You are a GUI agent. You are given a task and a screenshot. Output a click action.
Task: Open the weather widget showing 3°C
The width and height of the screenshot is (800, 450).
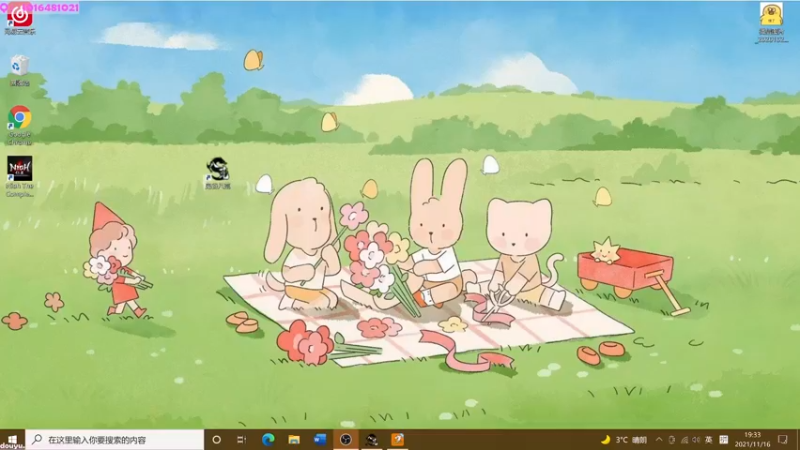pos(623,439)
